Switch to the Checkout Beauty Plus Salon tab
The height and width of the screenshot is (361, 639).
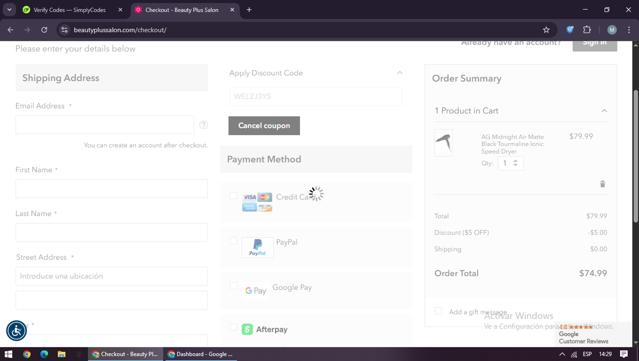[181, 10]
